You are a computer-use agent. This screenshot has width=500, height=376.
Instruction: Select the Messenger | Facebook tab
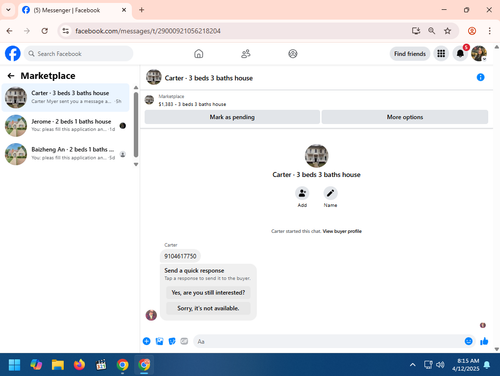[75, 10]
